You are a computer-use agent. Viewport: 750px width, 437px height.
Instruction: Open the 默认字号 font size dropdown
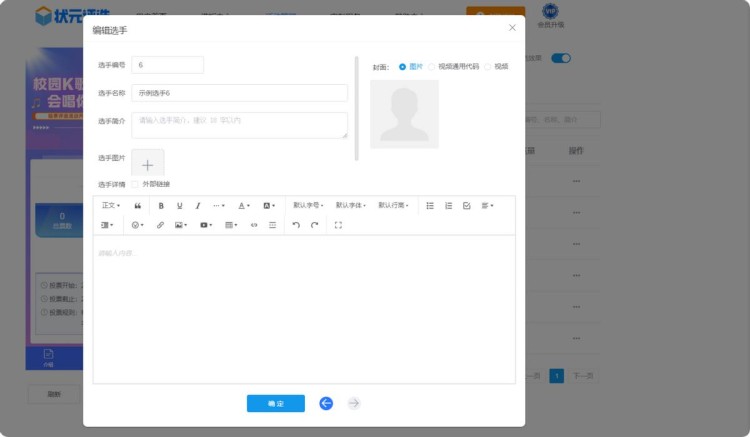(308, 205)
